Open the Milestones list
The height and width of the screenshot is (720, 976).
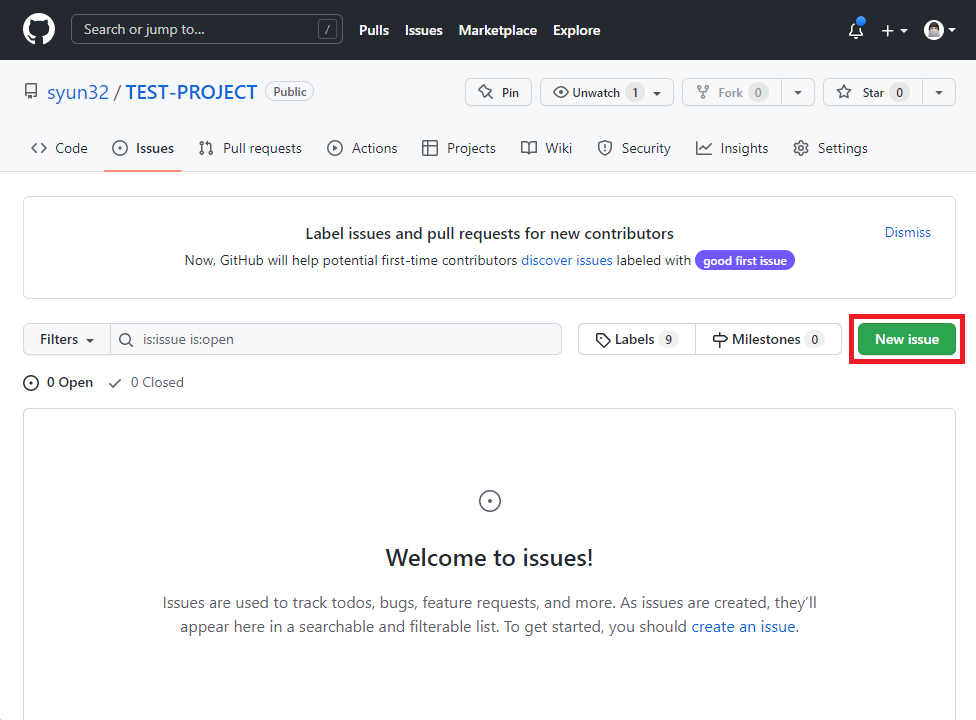click(x=768, y=339)
